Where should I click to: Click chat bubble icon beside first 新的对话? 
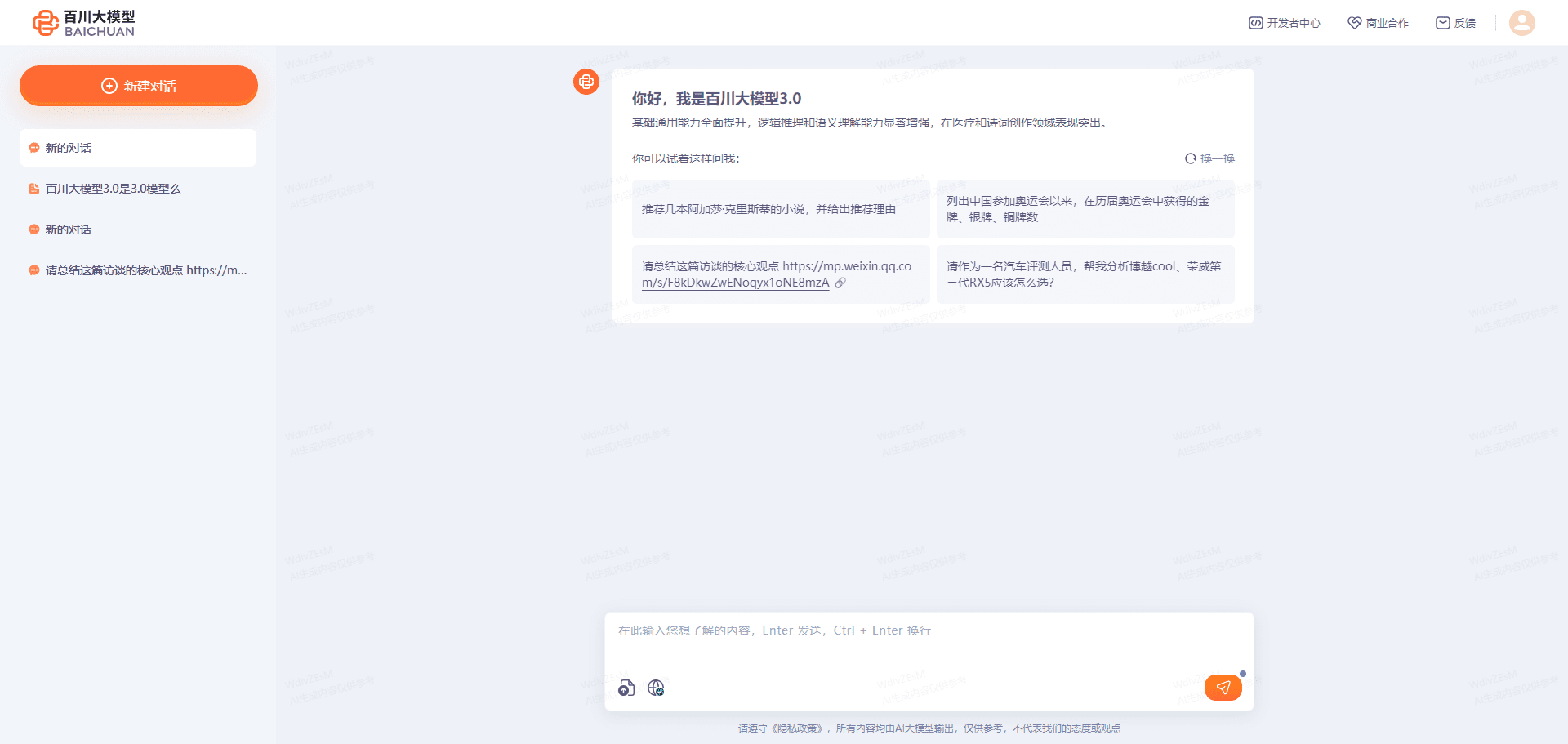click(34, 148)
